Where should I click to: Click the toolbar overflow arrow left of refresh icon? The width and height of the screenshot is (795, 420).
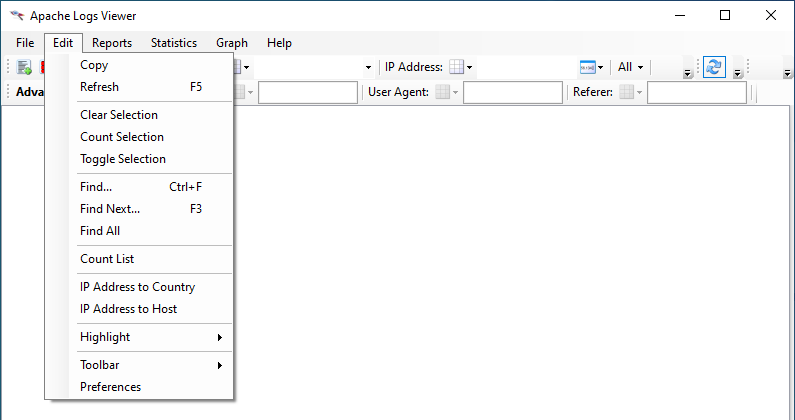tap(687, 72)
